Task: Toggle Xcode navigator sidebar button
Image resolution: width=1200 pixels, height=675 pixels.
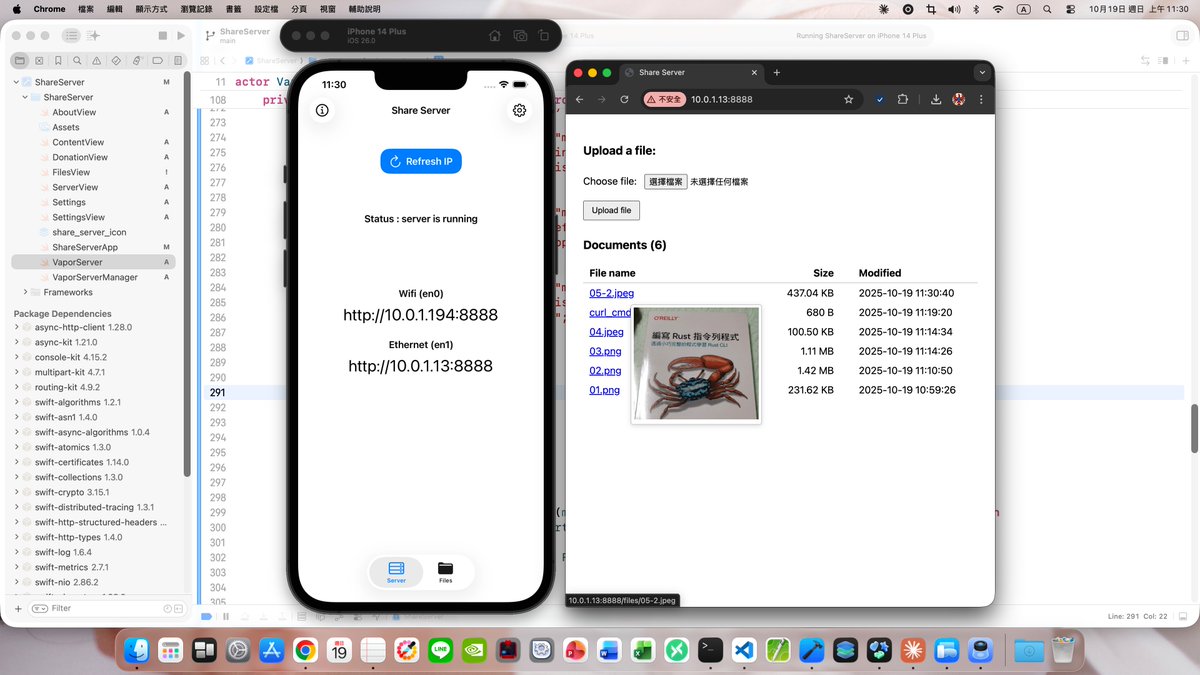Action: [x=70, y=35]
